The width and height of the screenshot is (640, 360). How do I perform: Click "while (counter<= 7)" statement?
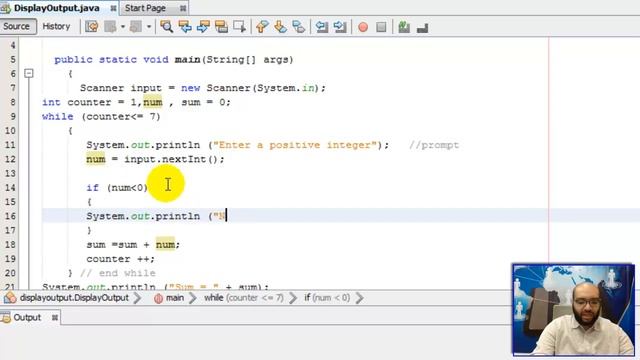point(101,116)
